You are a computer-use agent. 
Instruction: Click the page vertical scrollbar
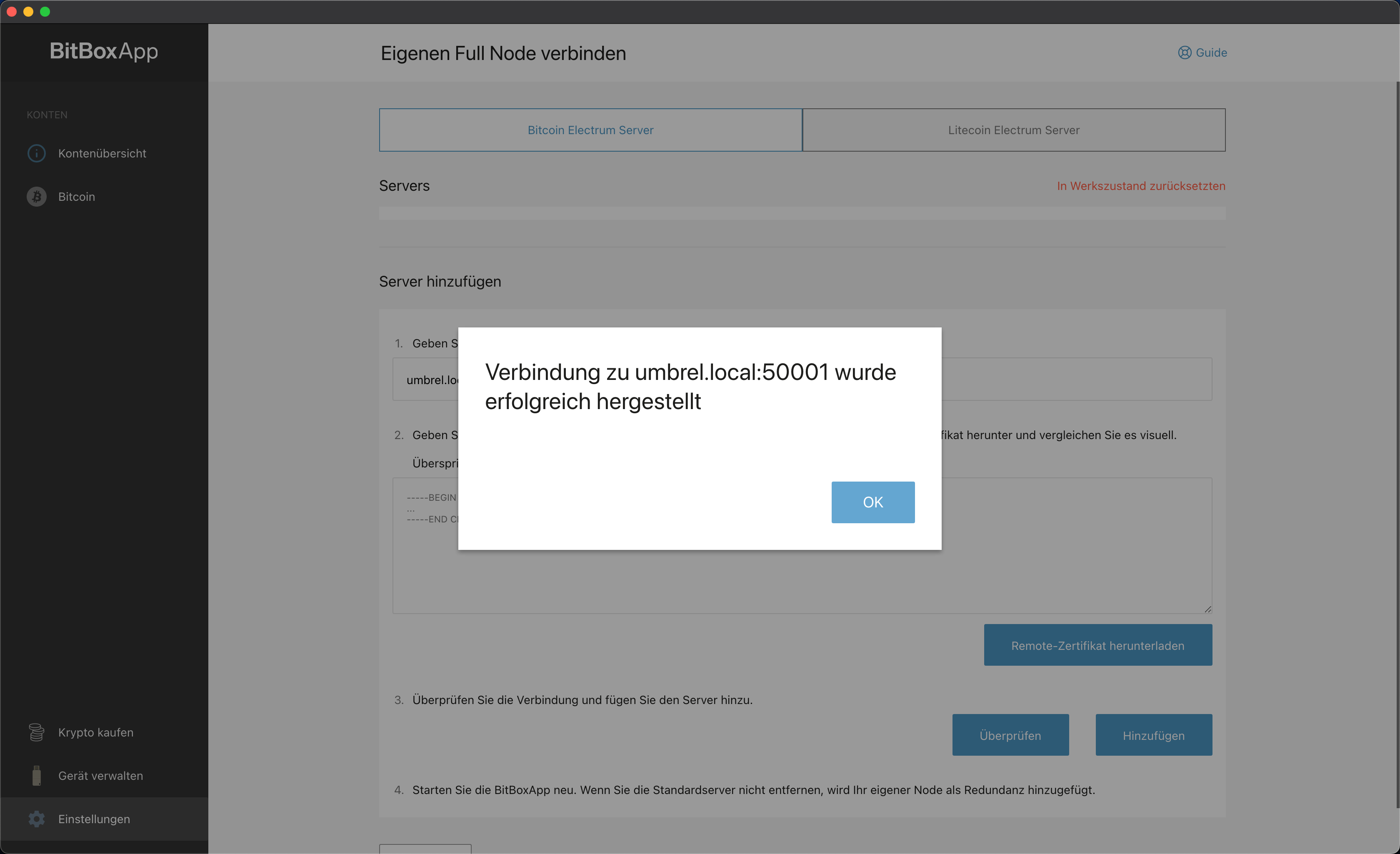pos(1397,444)
